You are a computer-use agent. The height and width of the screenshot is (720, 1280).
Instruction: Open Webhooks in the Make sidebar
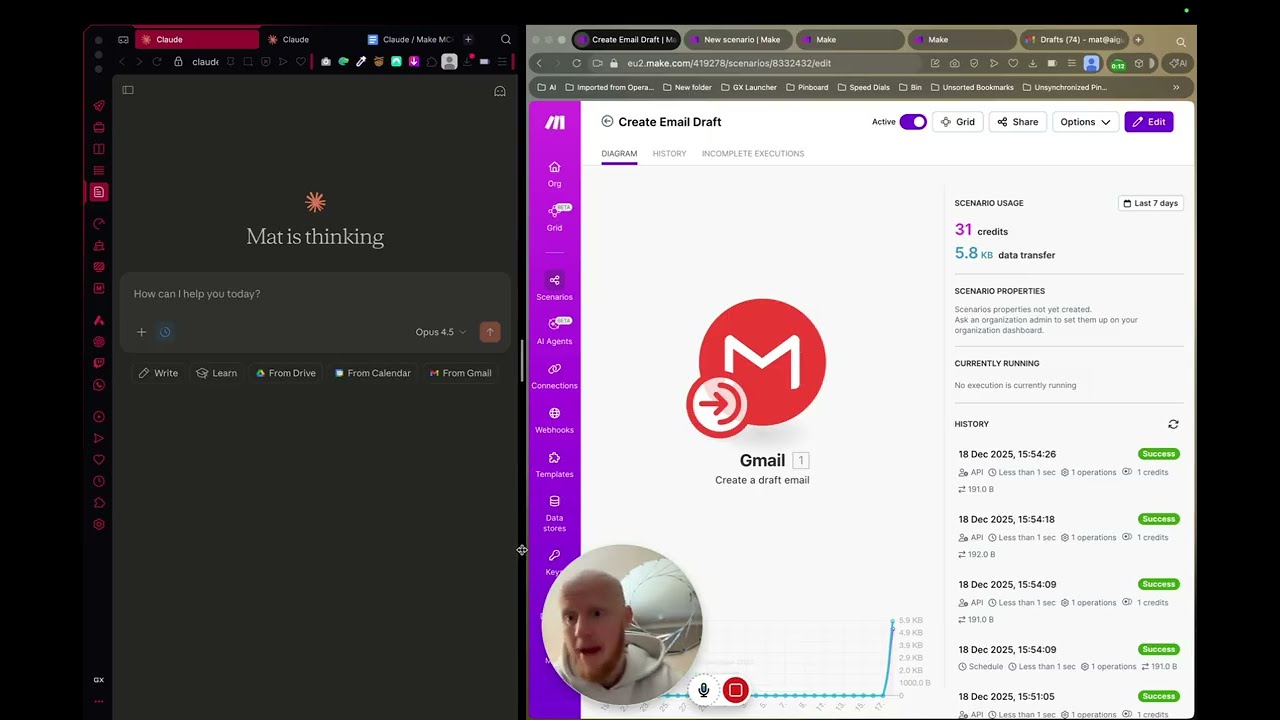pyautogui.click(x=554, y=420)
